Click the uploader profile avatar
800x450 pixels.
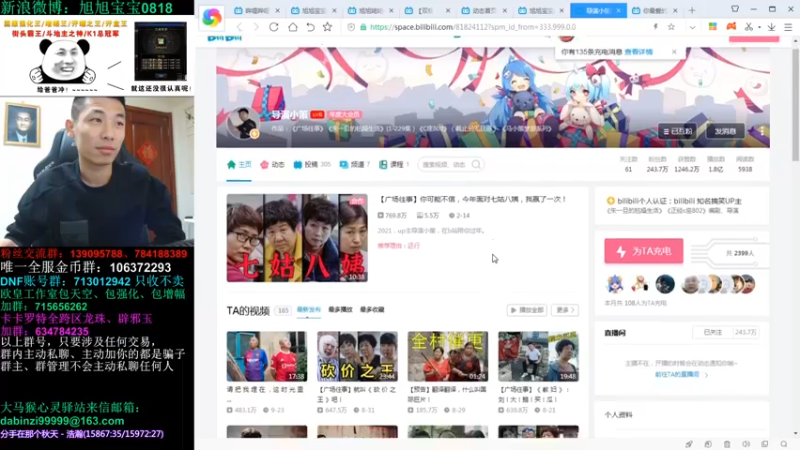[x=242, y=123]
